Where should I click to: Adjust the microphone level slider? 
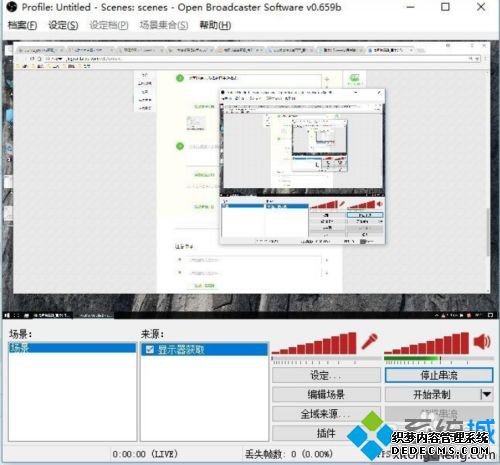click(326, 359)
